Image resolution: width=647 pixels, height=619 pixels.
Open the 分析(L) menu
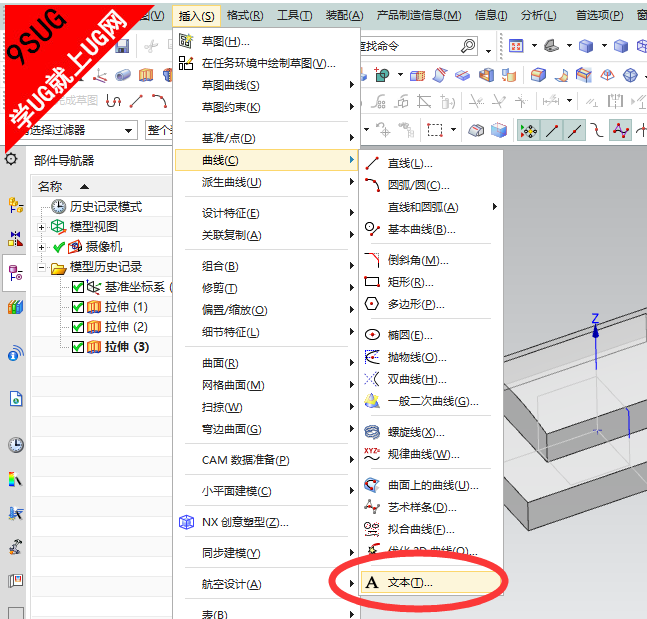click(538, 15)
